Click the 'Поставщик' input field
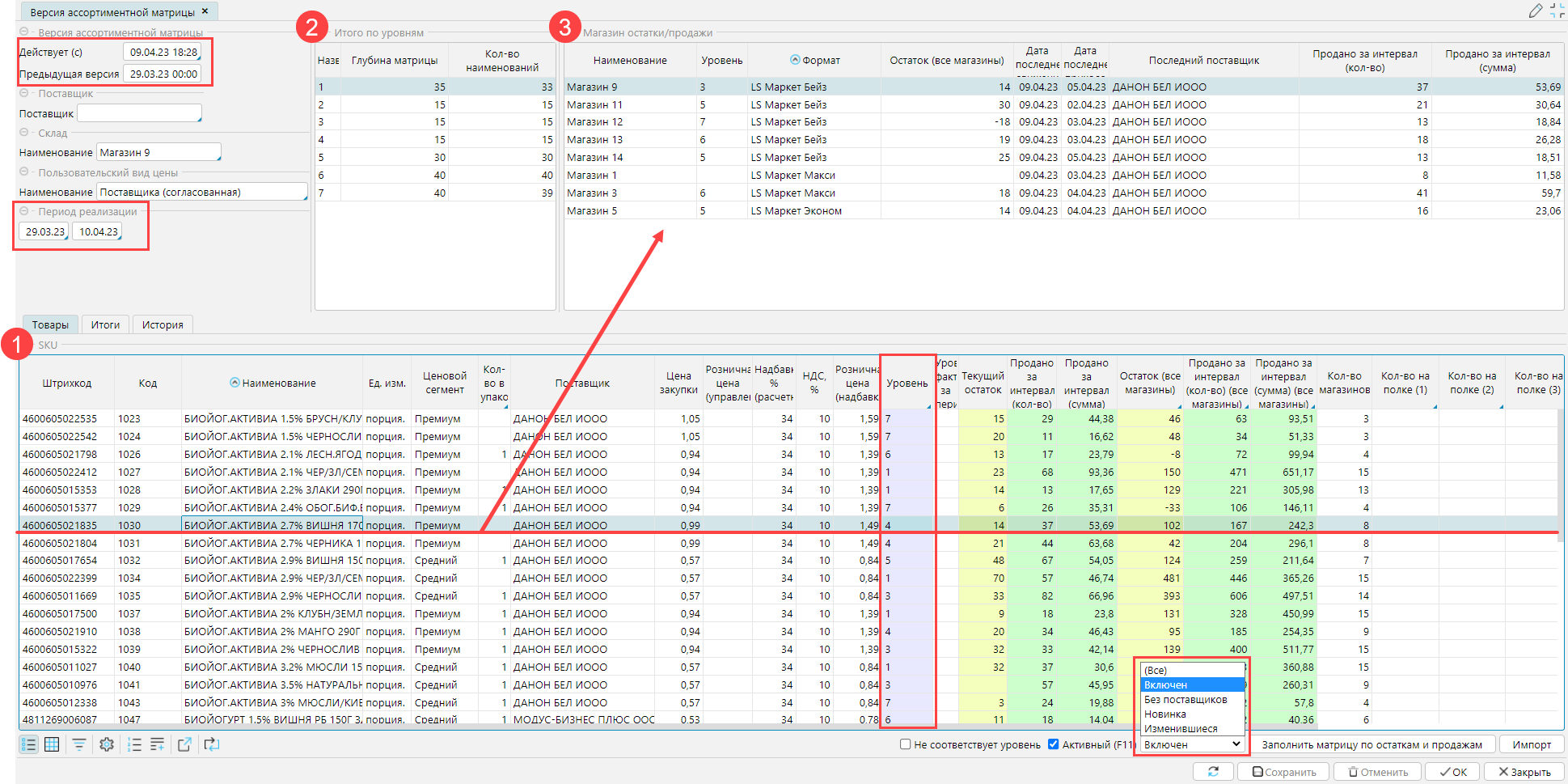The image size is (1568, 784). click(138, 113)
